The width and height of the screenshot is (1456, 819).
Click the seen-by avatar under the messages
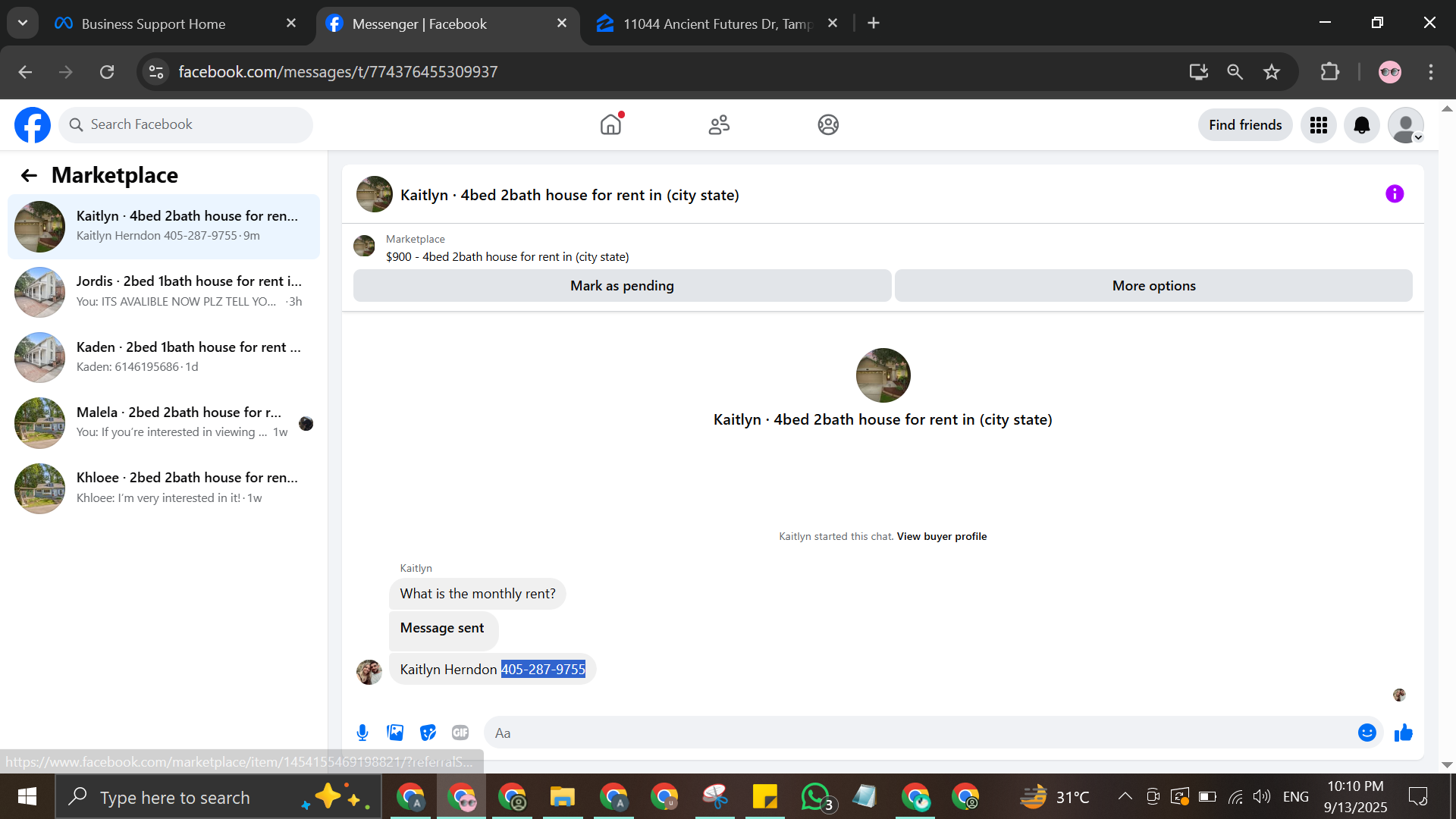pyautogui.click(x=1399, y=695)
